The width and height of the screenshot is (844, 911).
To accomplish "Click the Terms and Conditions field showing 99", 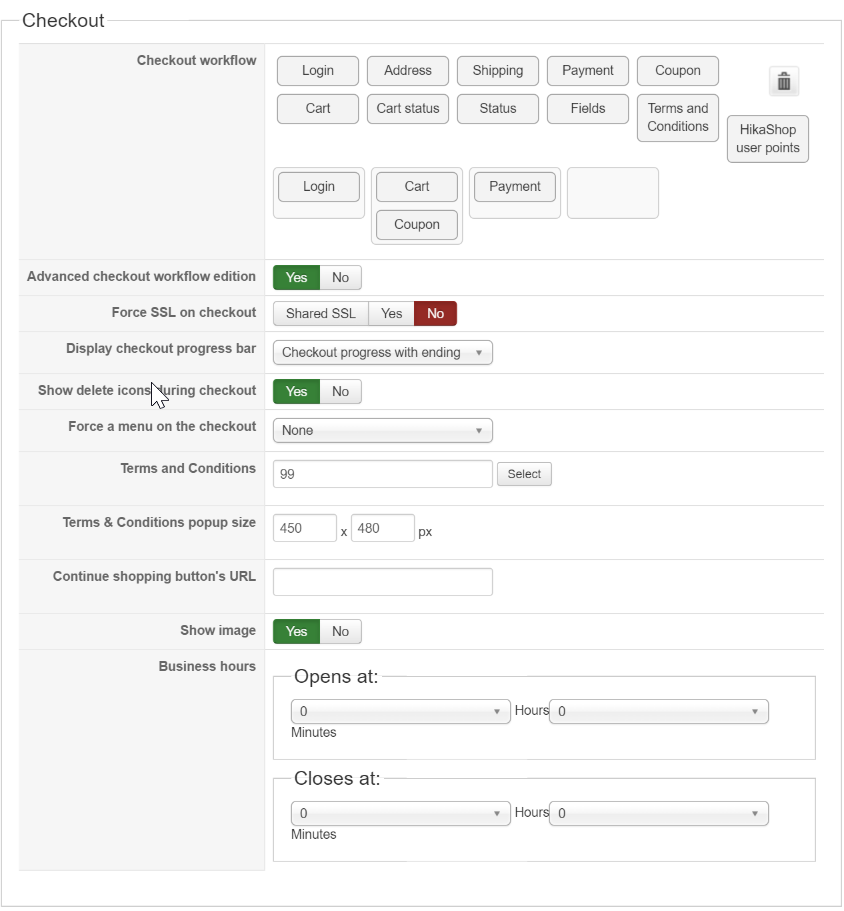I will pos(383,474).
